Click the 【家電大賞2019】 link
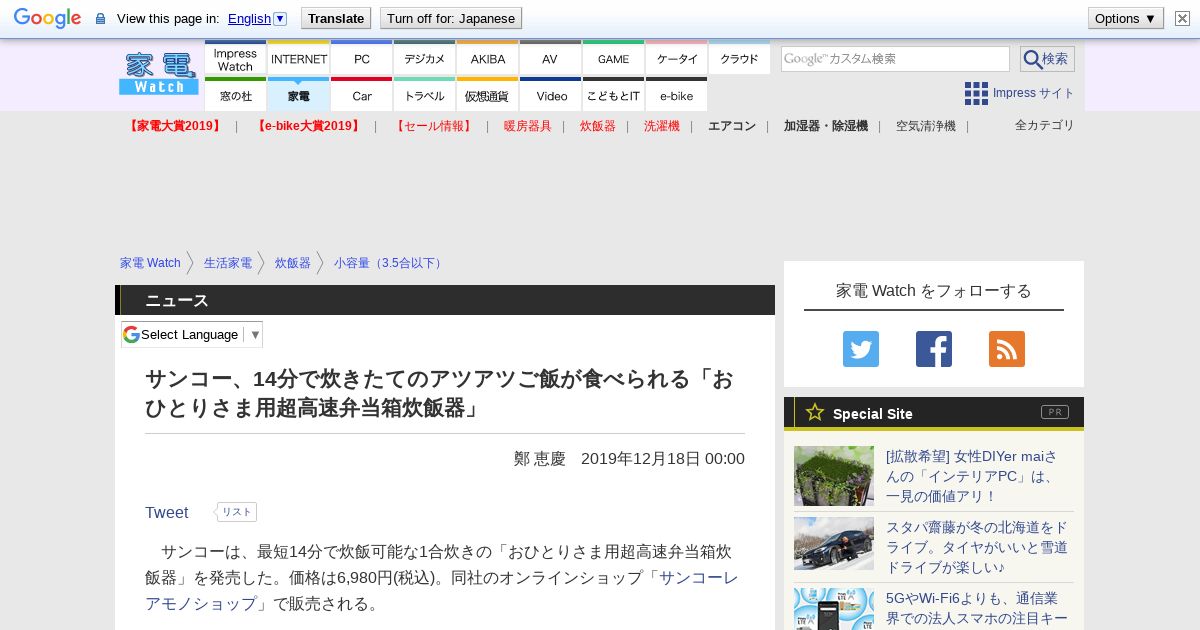1200x630 pixels. click(175, 126)
